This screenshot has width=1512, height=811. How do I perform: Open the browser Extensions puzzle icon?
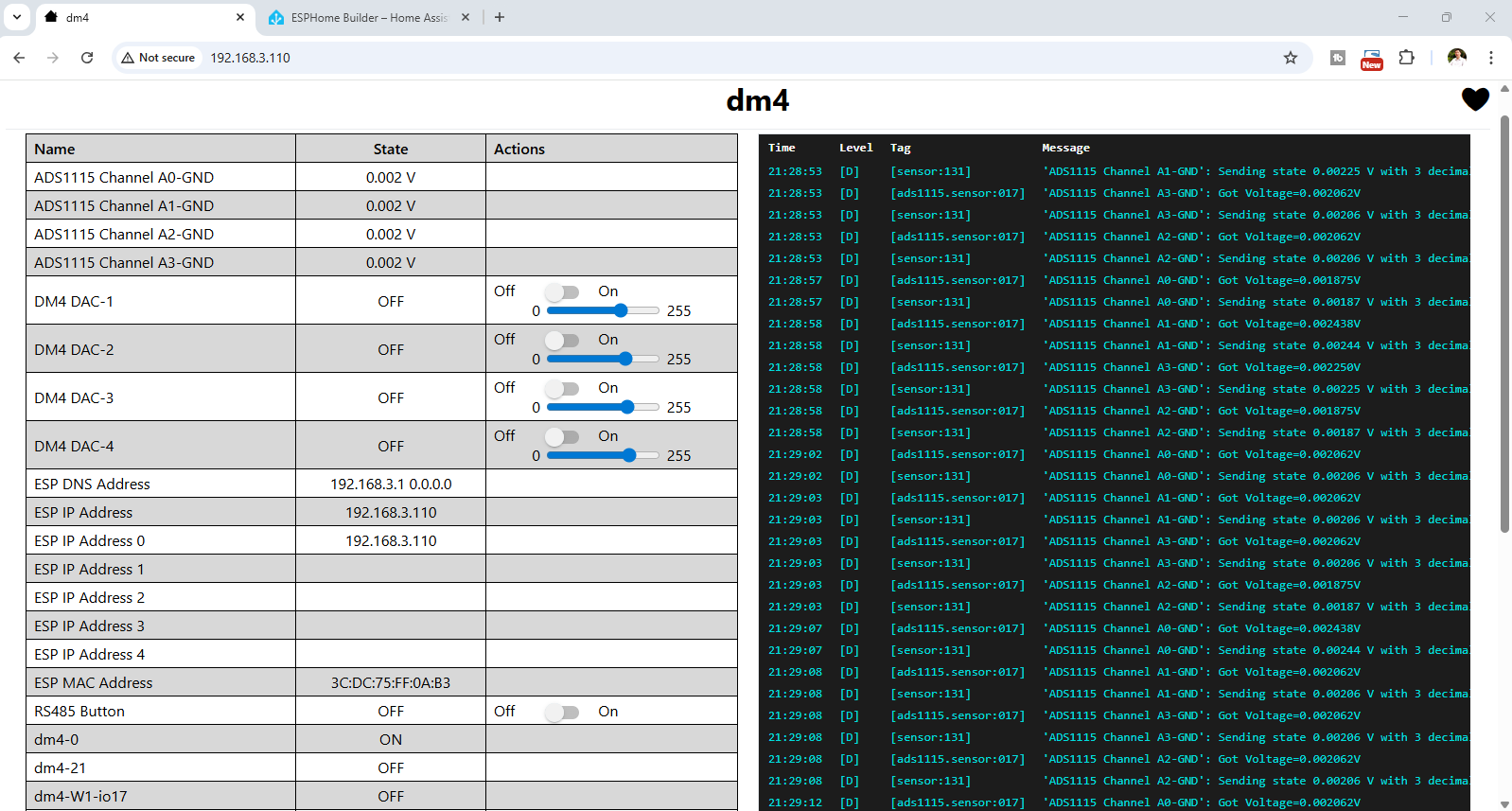1406,58
